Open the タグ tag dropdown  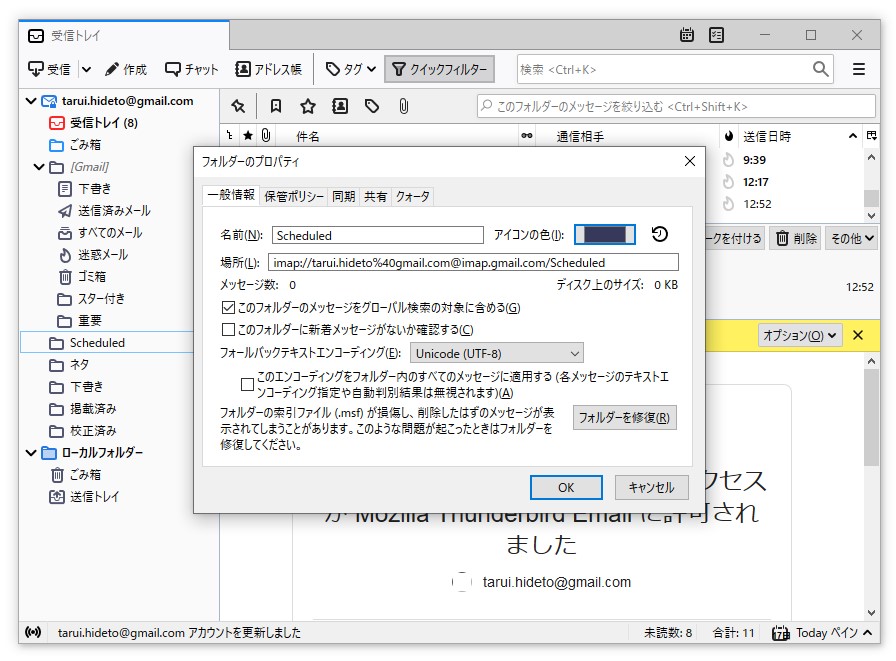point(351,69)
